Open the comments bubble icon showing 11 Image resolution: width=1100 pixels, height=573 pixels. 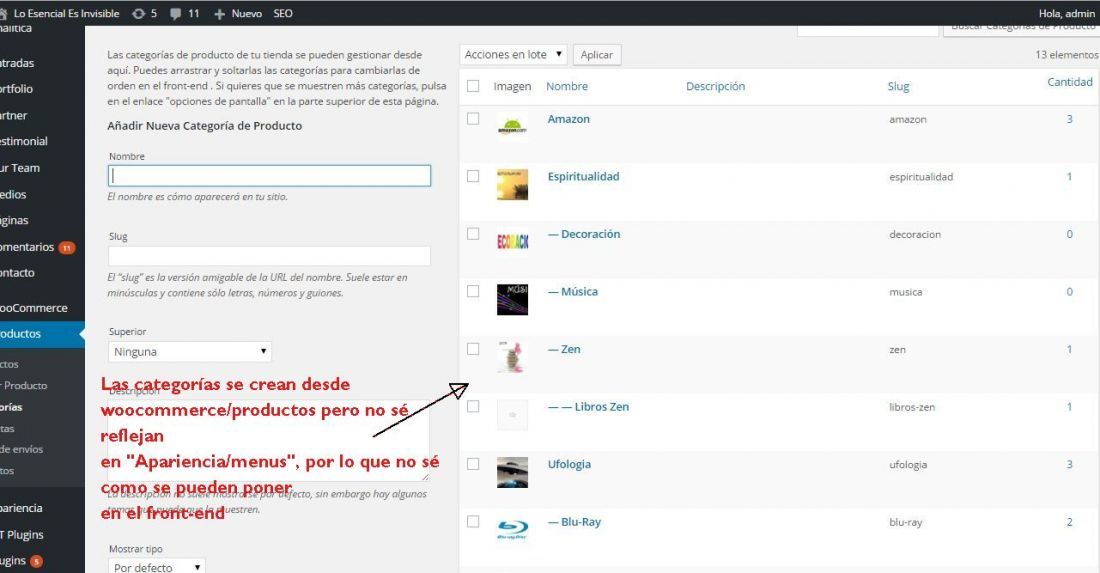pyautogui.click(x=175, y=13)
